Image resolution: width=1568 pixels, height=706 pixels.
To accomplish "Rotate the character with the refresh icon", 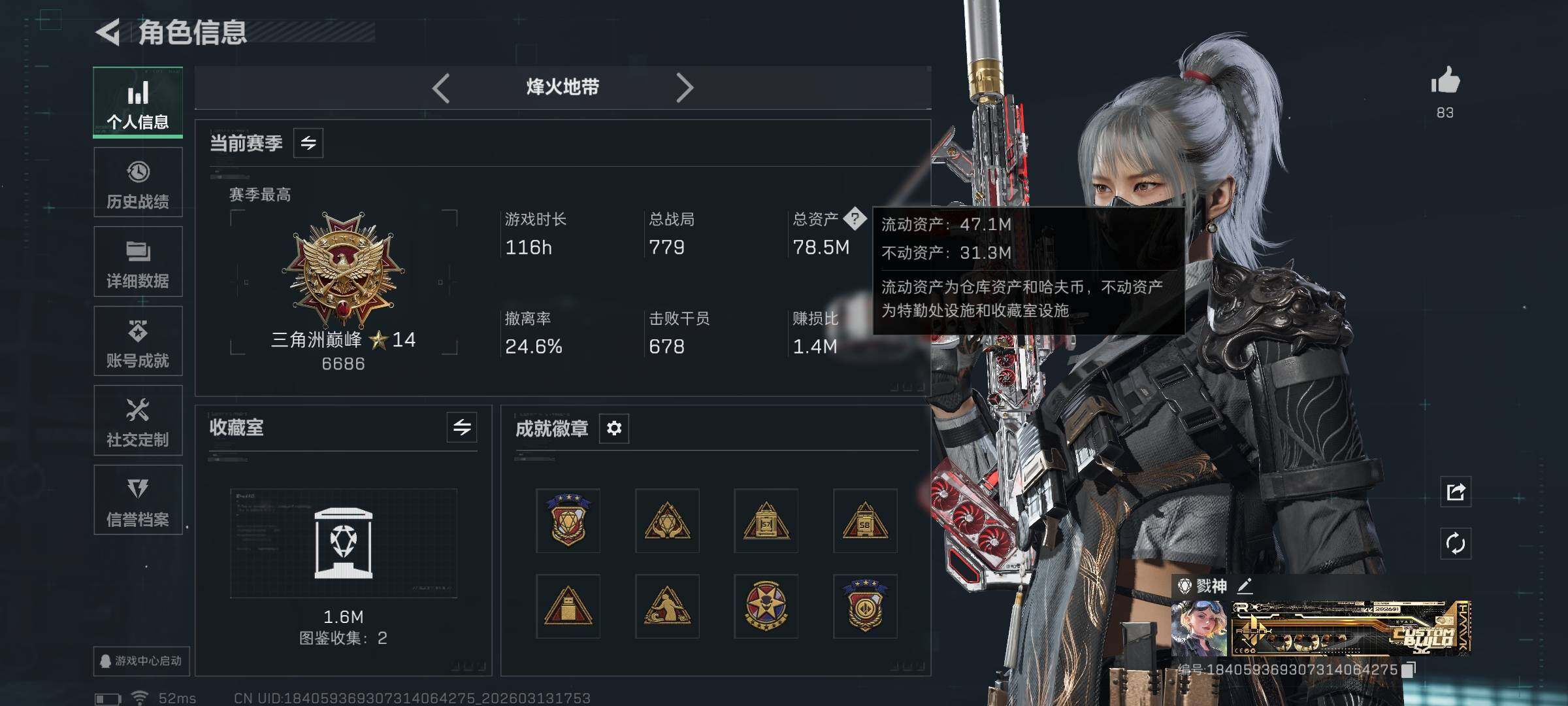I will coord(1456,544).
